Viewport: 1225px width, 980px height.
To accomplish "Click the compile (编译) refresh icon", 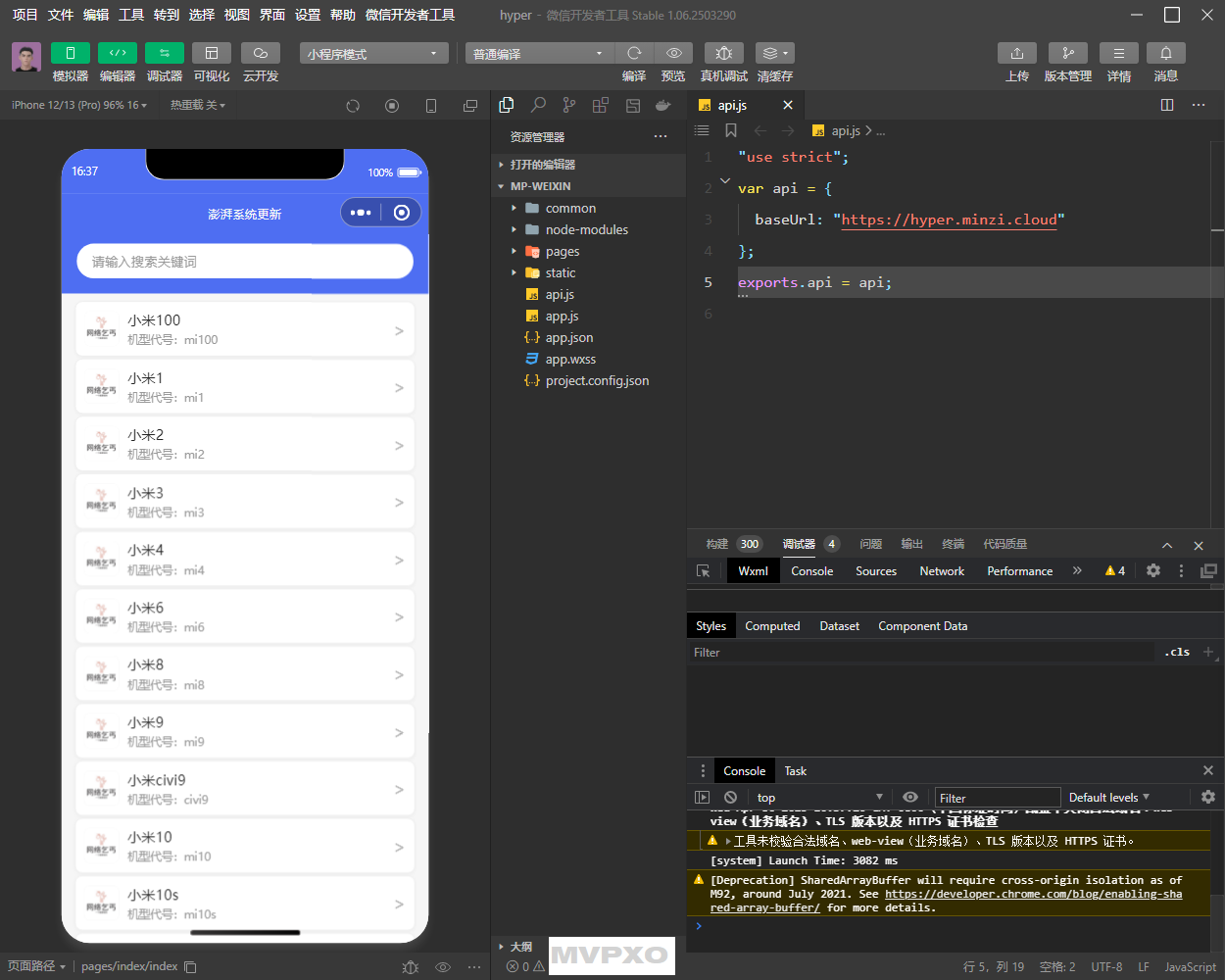I will point(634,53).
